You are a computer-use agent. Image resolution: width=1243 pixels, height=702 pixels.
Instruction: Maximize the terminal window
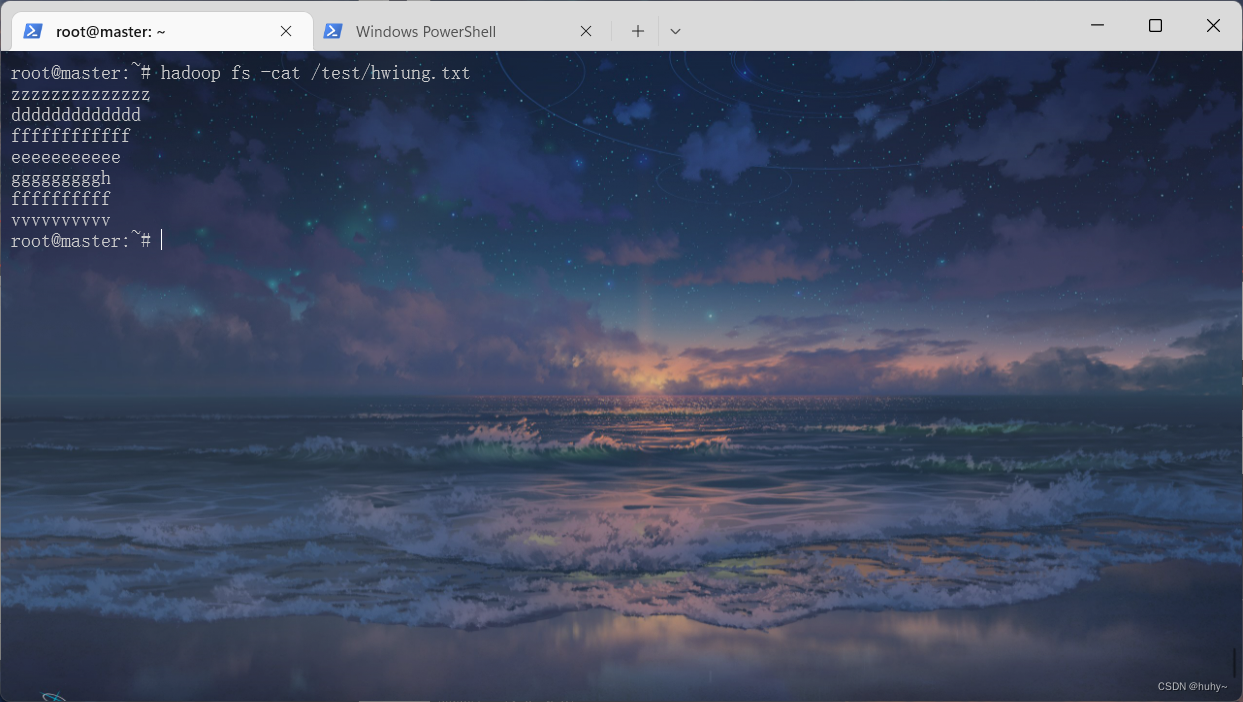(x=1155, y=26)
